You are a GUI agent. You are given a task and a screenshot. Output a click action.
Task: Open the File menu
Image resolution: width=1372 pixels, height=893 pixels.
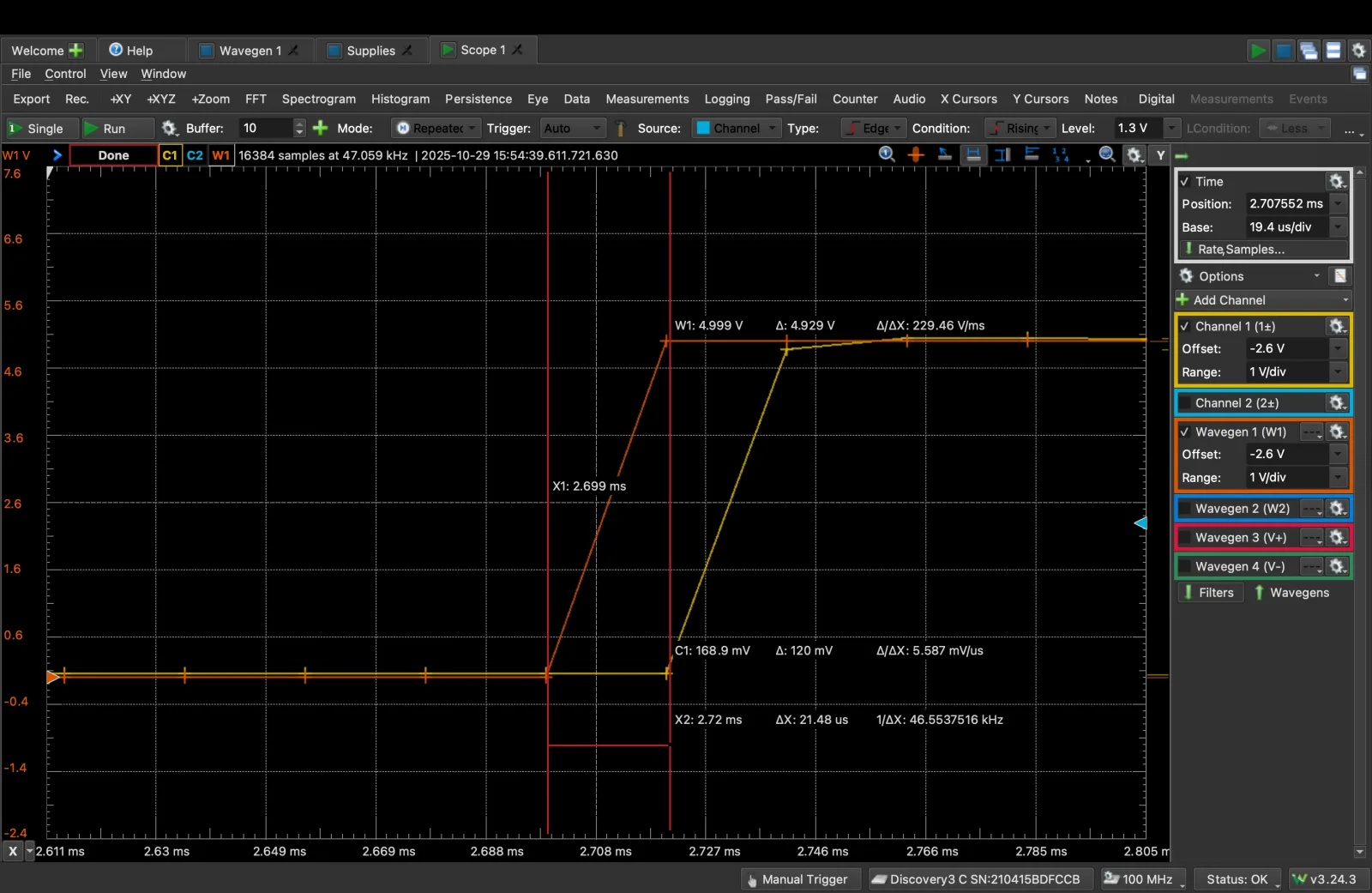pyautogui.click(x=21, y=74)
